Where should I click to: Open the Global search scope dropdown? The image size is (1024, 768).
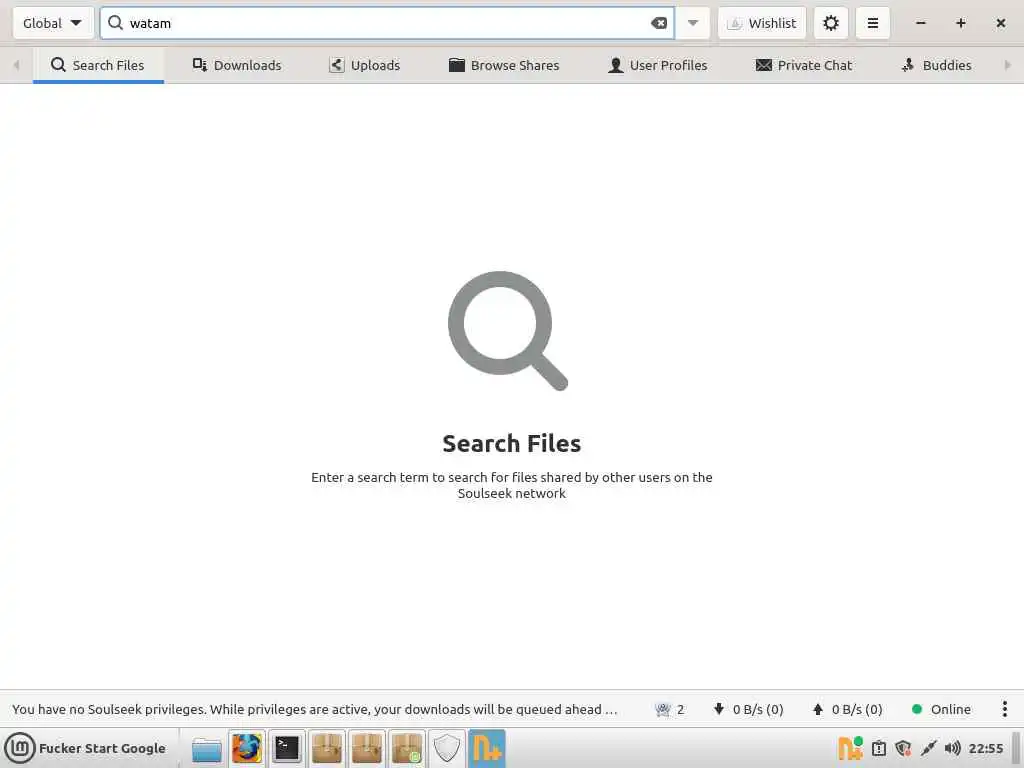point(53,23)
